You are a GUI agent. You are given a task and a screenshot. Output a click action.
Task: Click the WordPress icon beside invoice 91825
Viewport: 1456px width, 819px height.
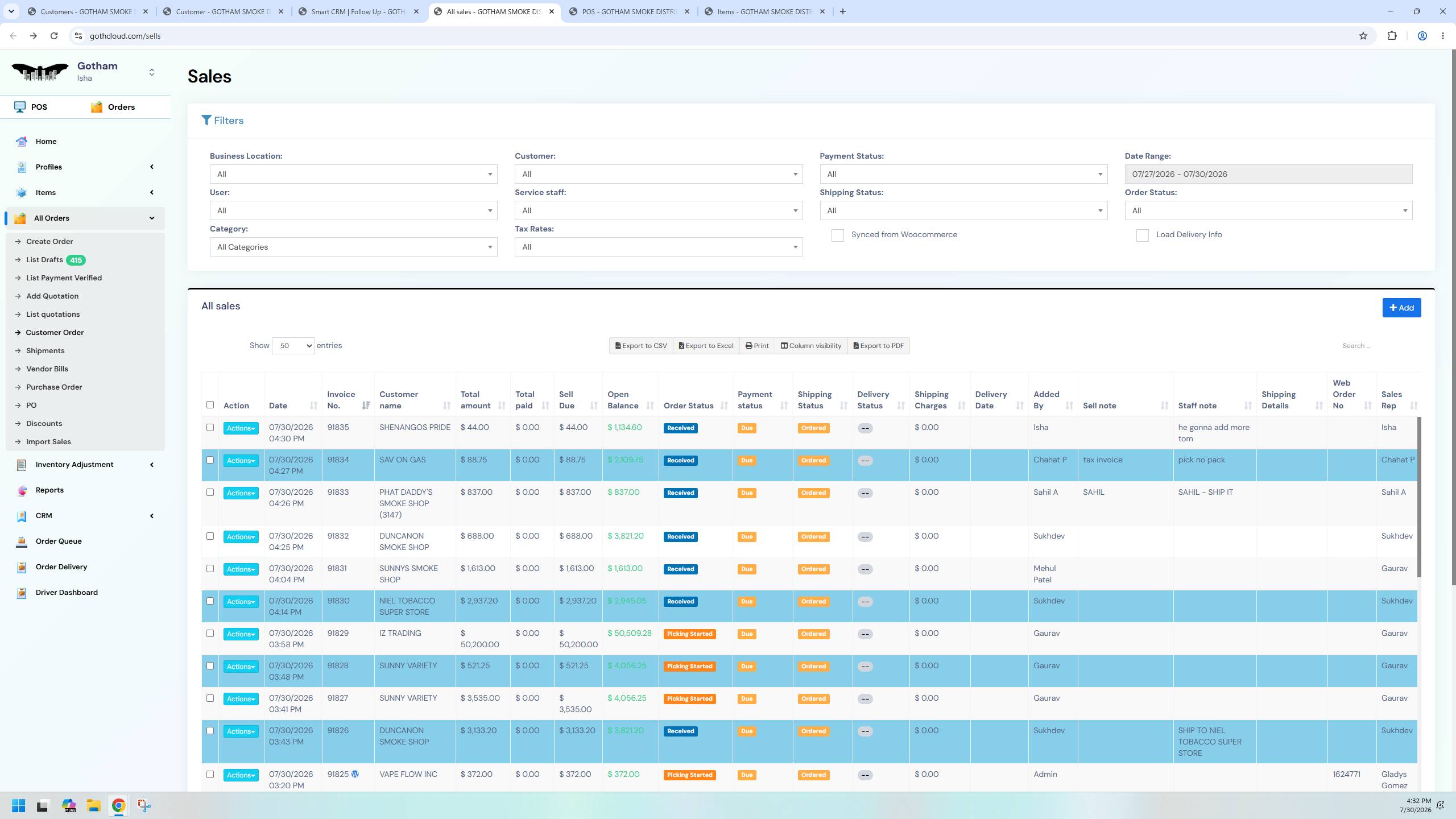coord(355,774)
